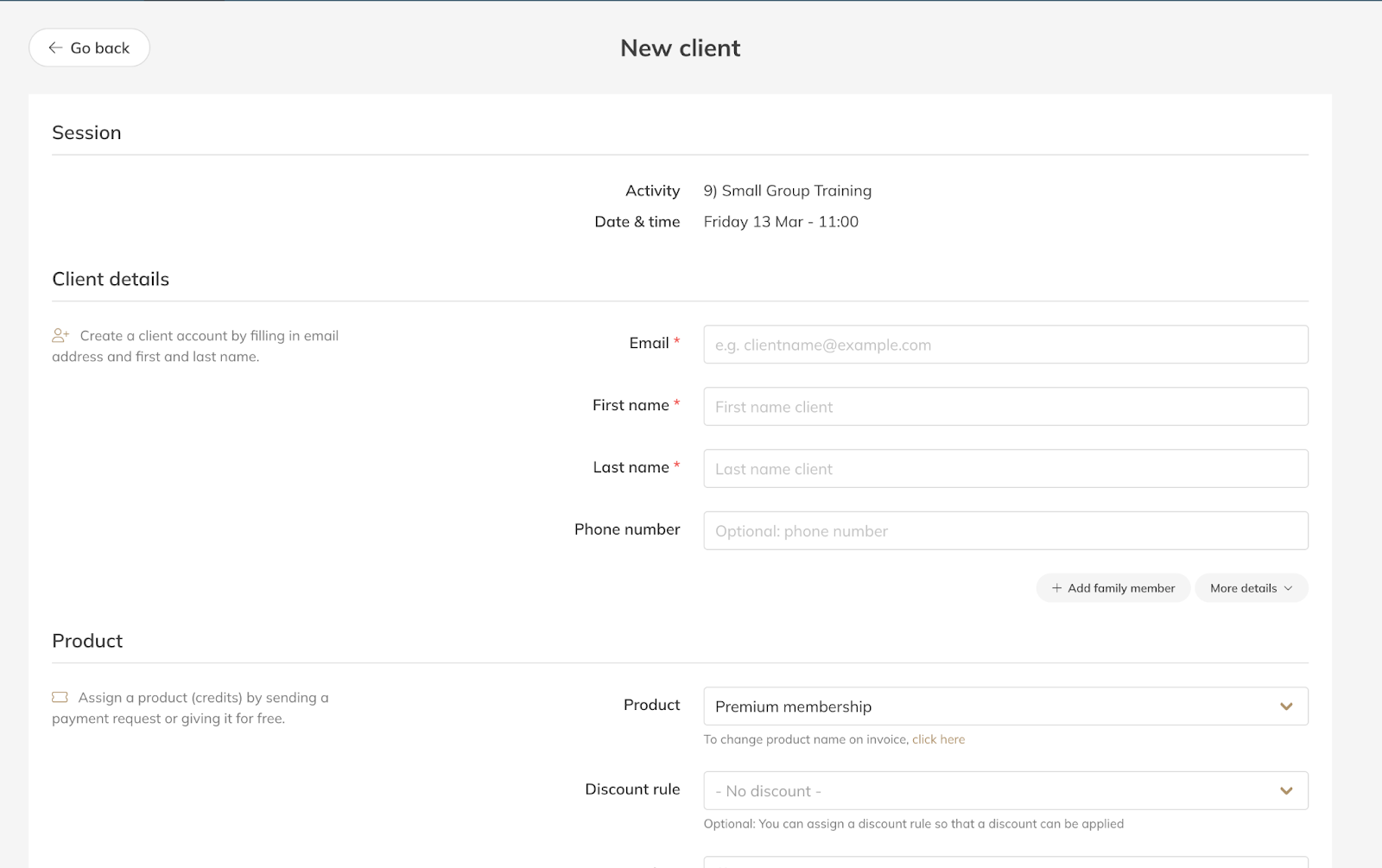Expand the More details section
1382x868 pixels.
(x=1251, y=588)
